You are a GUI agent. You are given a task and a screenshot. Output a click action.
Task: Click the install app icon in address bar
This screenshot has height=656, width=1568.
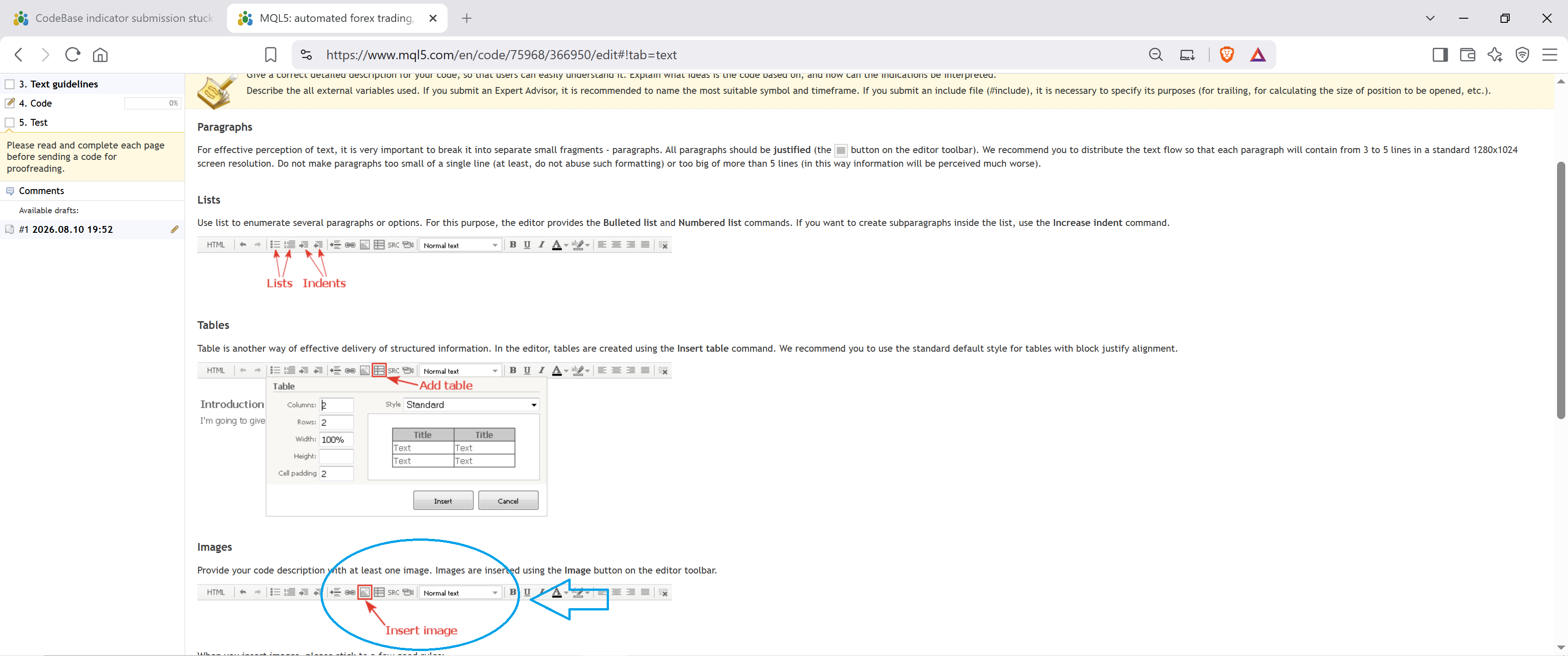point(1187,55)
